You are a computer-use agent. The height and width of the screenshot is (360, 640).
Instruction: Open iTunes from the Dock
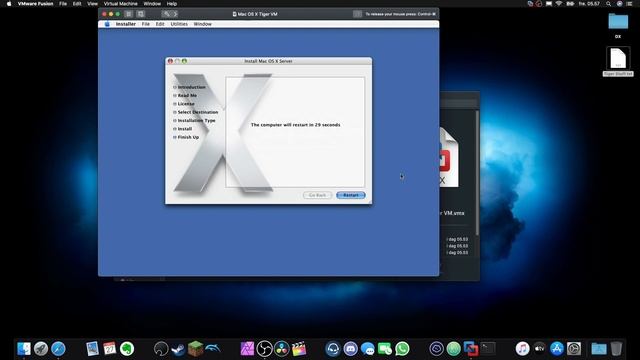pyautogui.click(x=522, y=349)
